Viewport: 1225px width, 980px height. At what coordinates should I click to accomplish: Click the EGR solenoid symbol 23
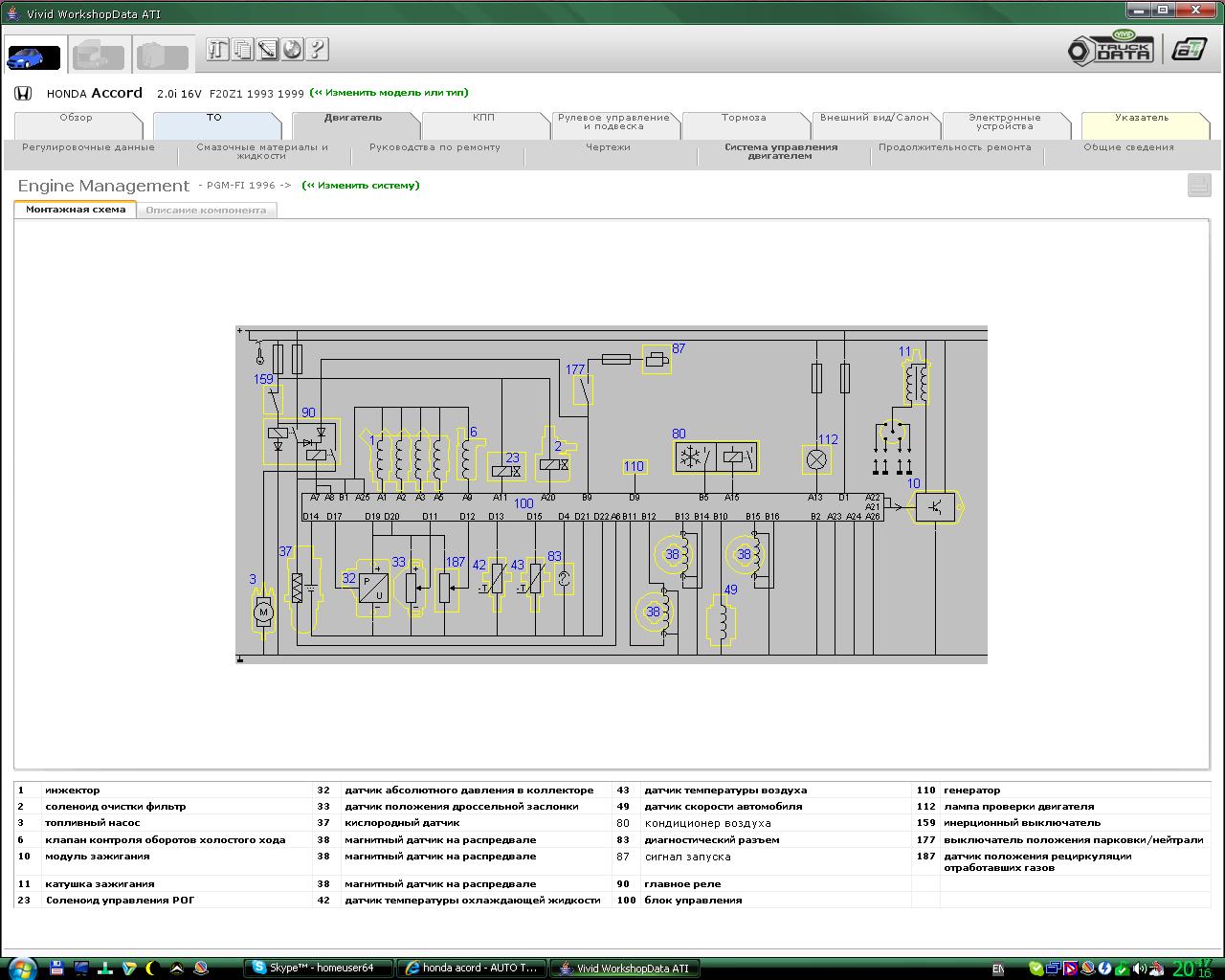click(x=506, y=467)
